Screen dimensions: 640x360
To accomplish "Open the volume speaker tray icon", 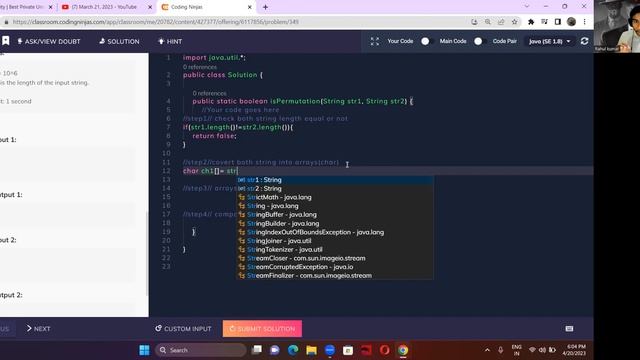I will click(x=542, y=350).
